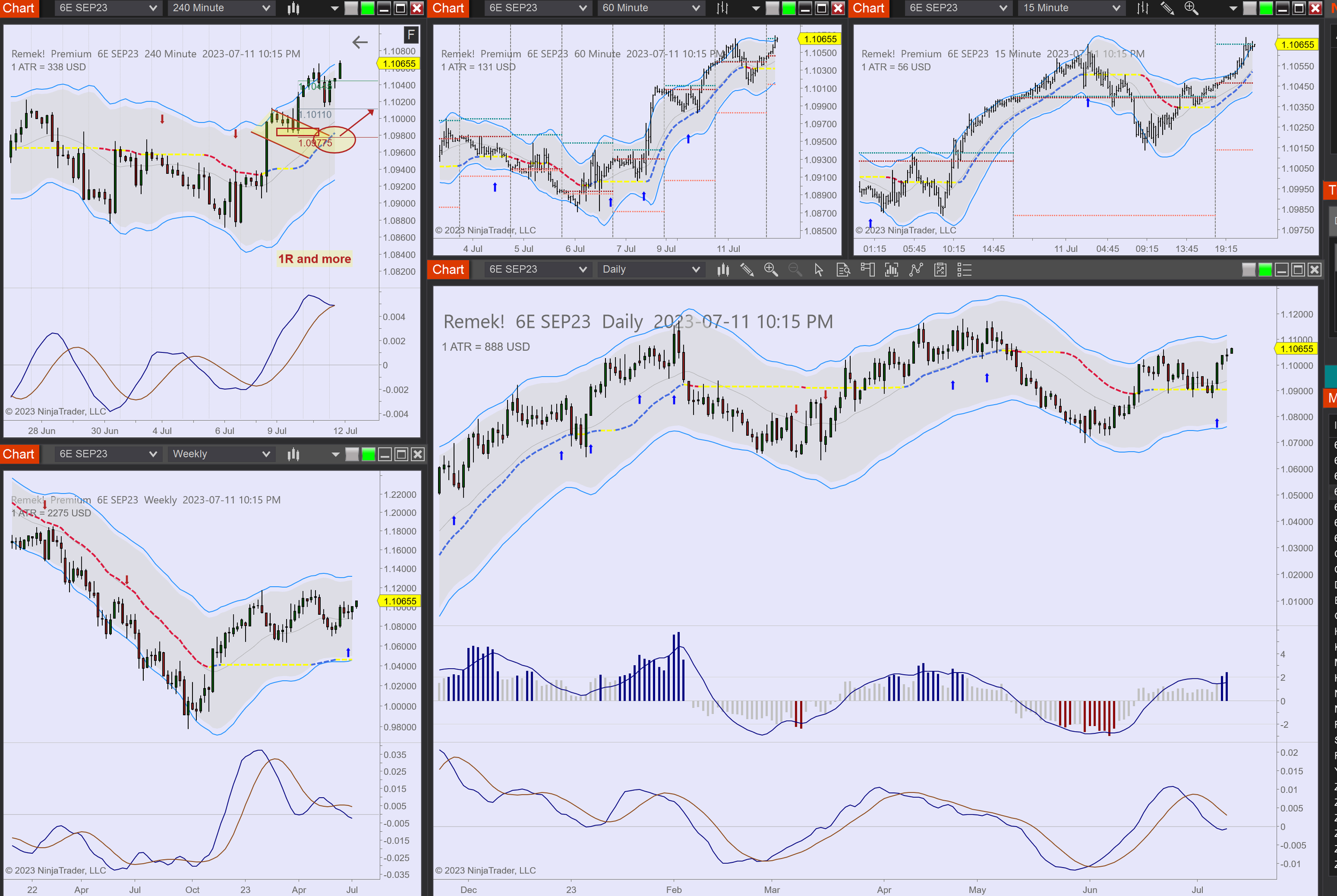The image size is (1337, 896).
Task: Click the Chart tab of Weekly window
Action: 19,454
